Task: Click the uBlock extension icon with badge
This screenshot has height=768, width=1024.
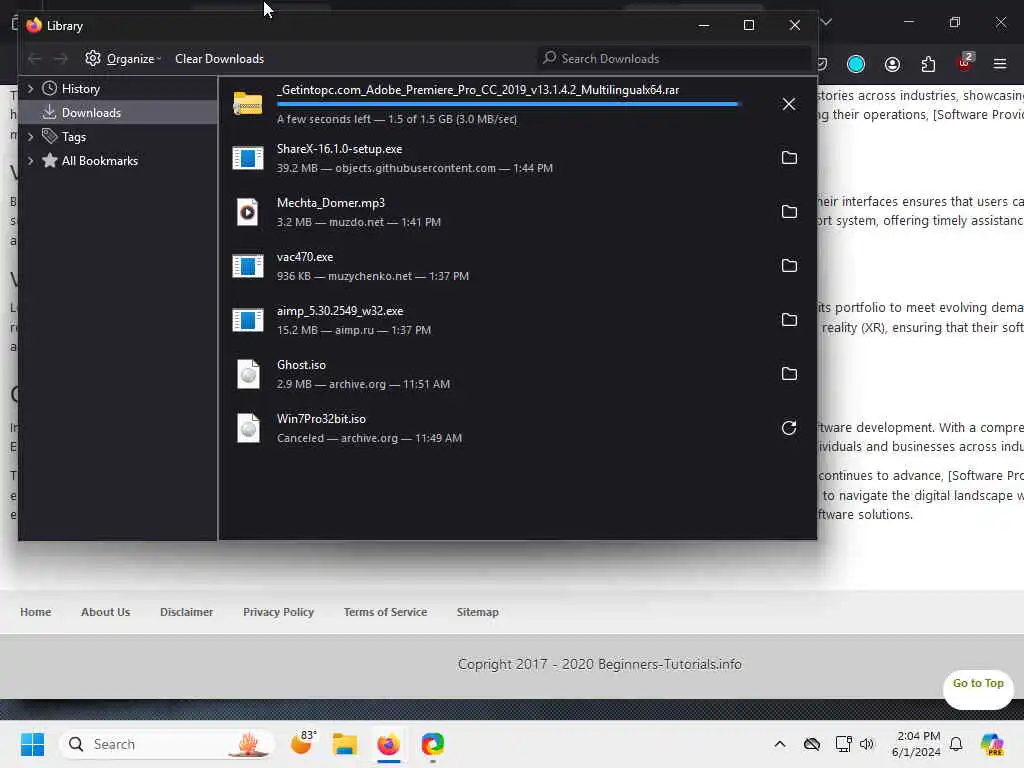Action: click(x=965, y=63)
